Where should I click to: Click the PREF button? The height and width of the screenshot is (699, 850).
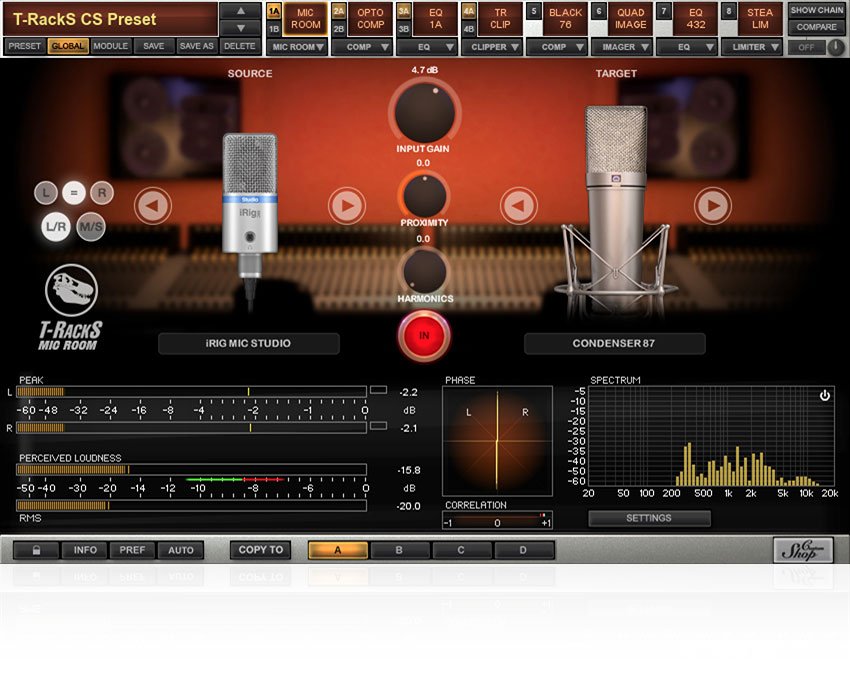[132, 550]
